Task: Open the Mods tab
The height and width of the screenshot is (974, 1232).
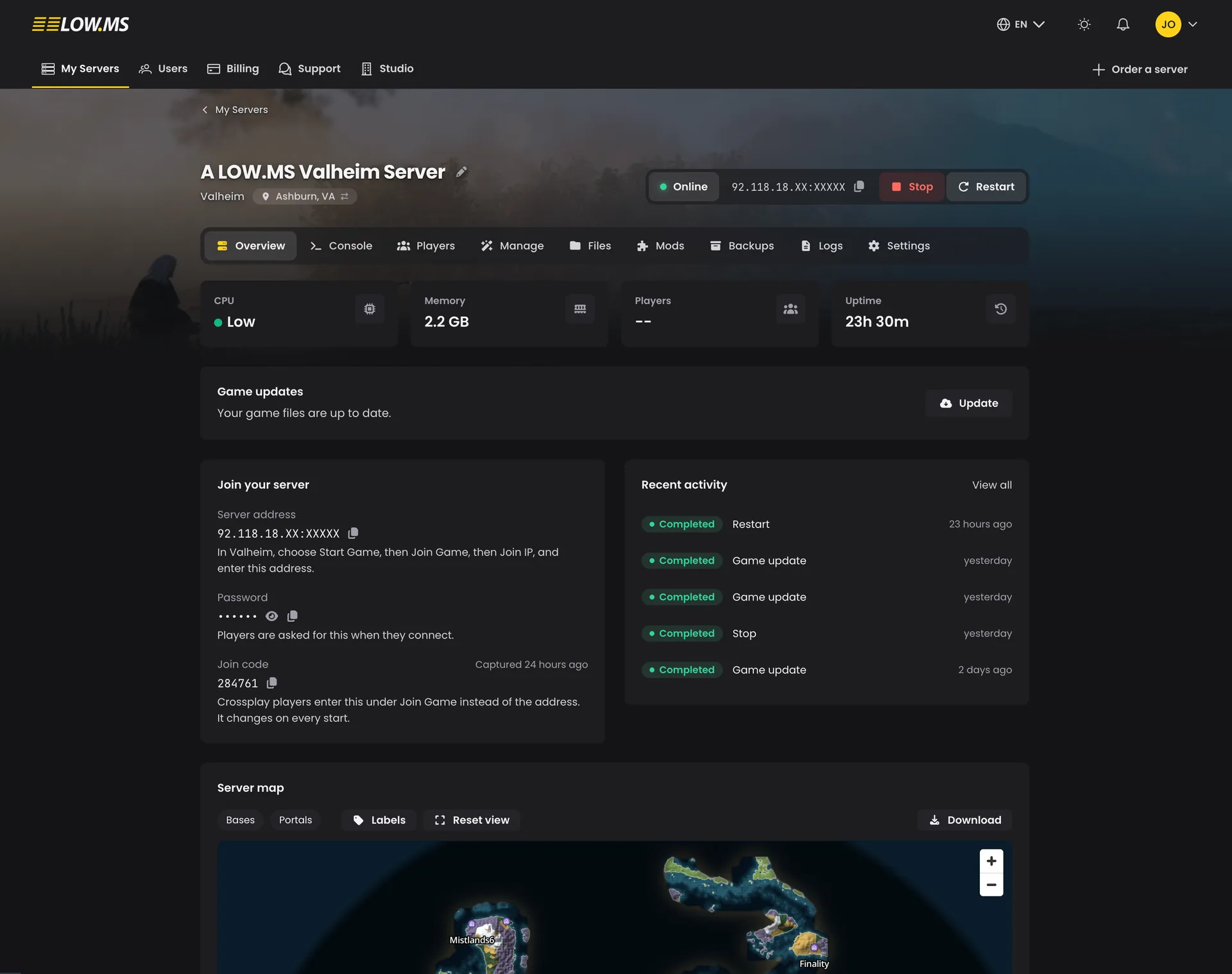Action: (660, 246)
